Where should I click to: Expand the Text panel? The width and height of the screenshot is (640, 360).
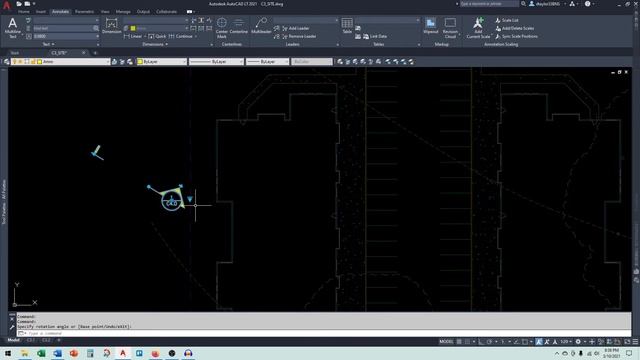point(48,44)
